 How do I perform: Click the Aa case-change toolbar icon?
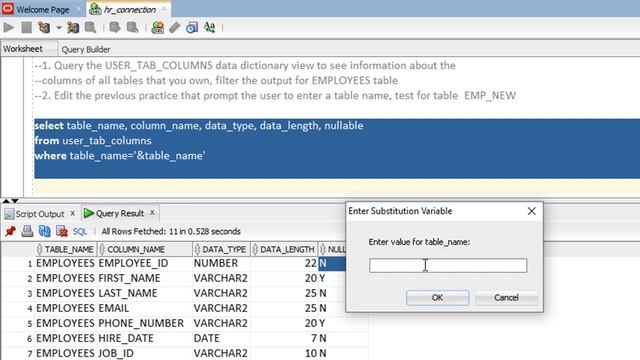(209, 27)
